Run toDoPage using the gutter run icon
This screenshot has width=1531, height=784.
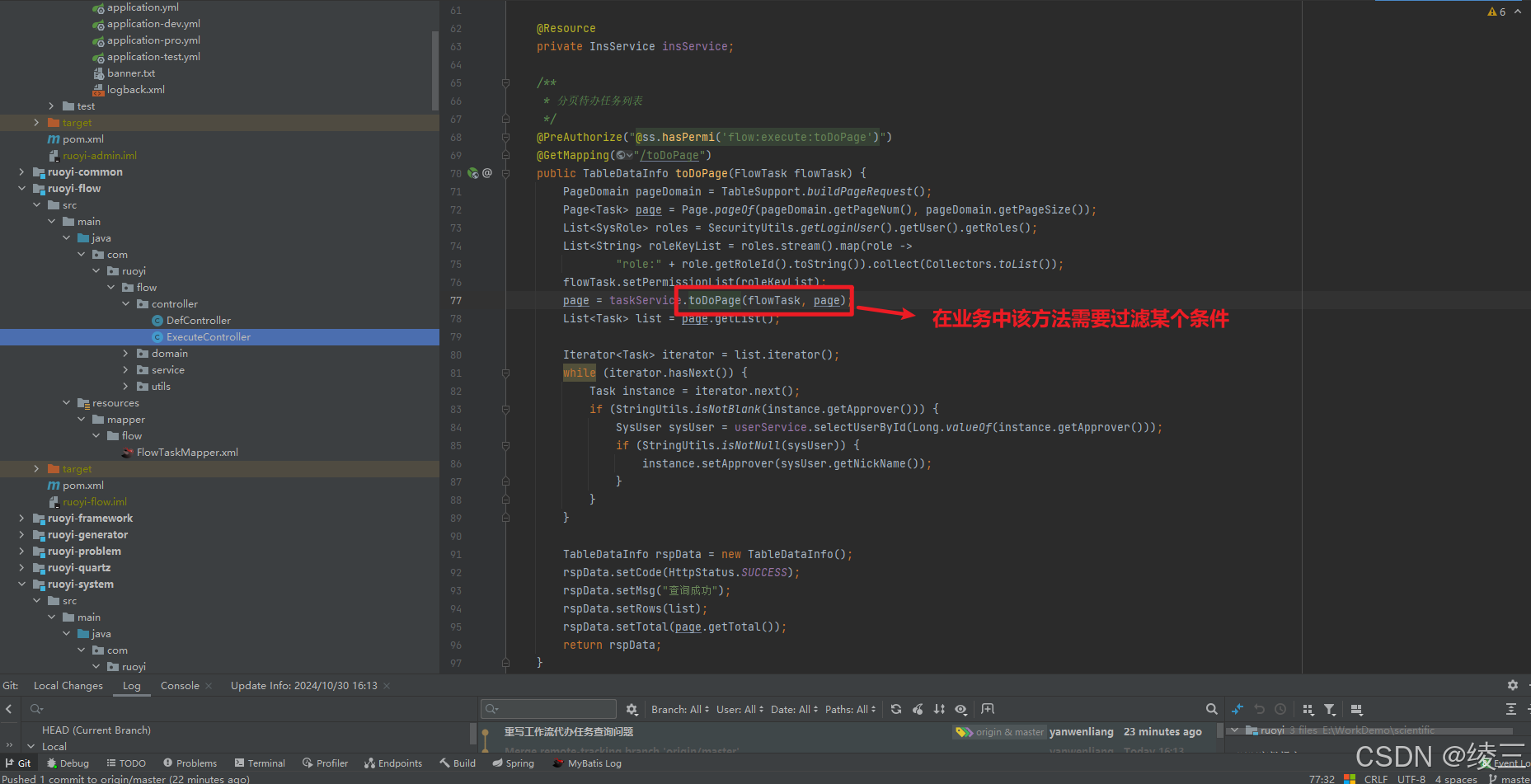click(x=472, y=173)
